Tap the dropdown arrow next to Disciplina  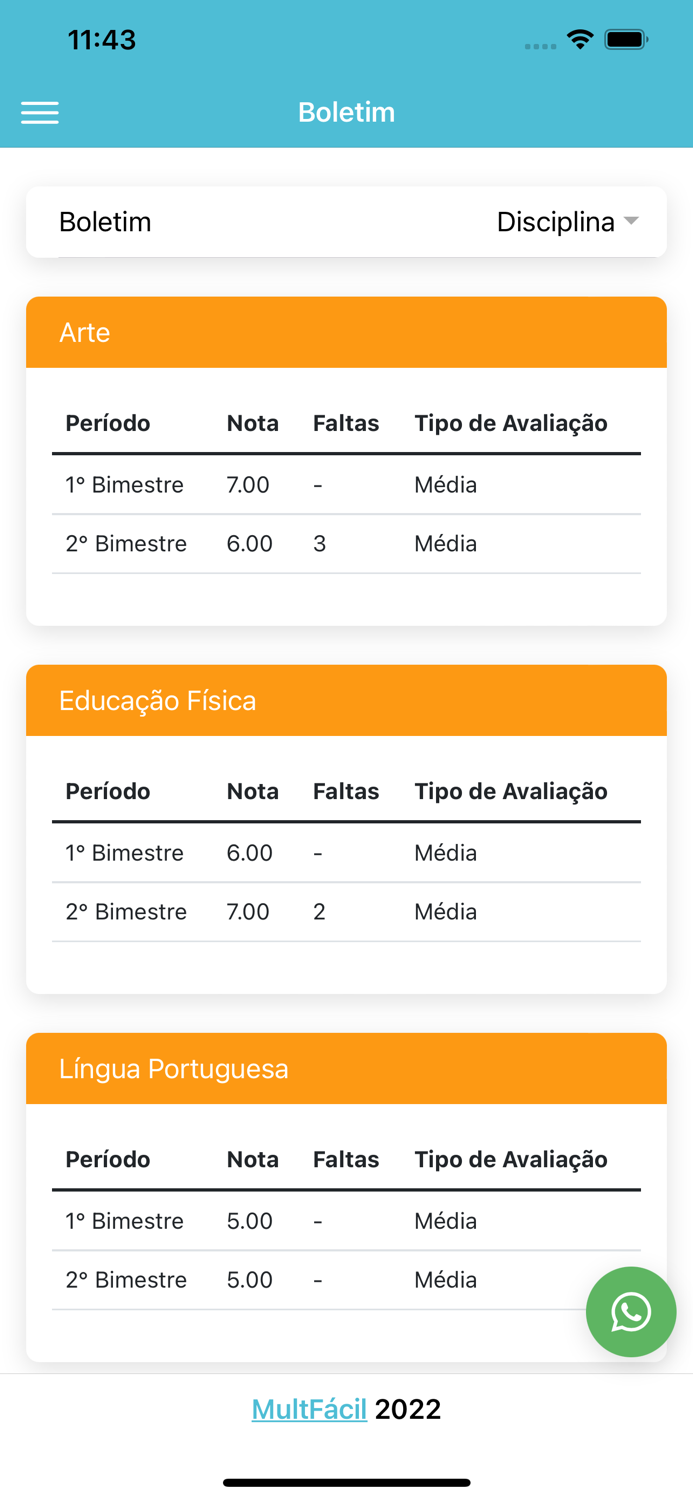(x=631, y=222)
